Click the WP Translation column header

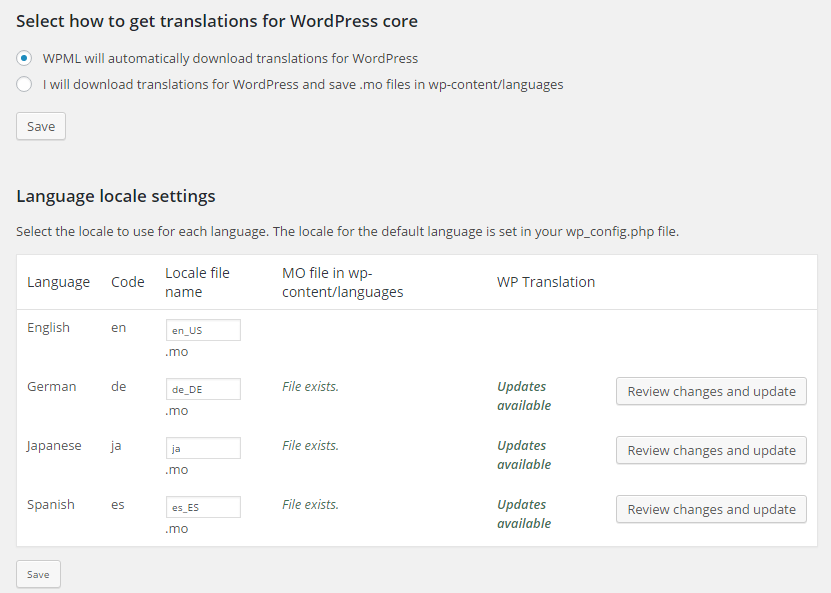[x=546, y=282]
